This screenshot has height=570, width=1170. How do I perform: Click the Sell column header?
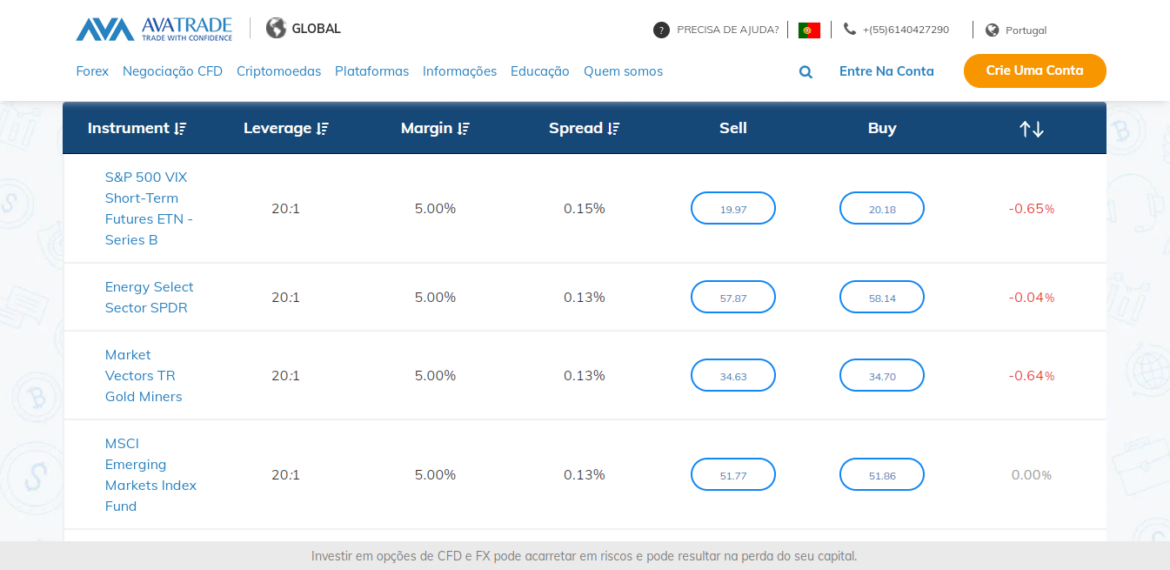(733, 128)
